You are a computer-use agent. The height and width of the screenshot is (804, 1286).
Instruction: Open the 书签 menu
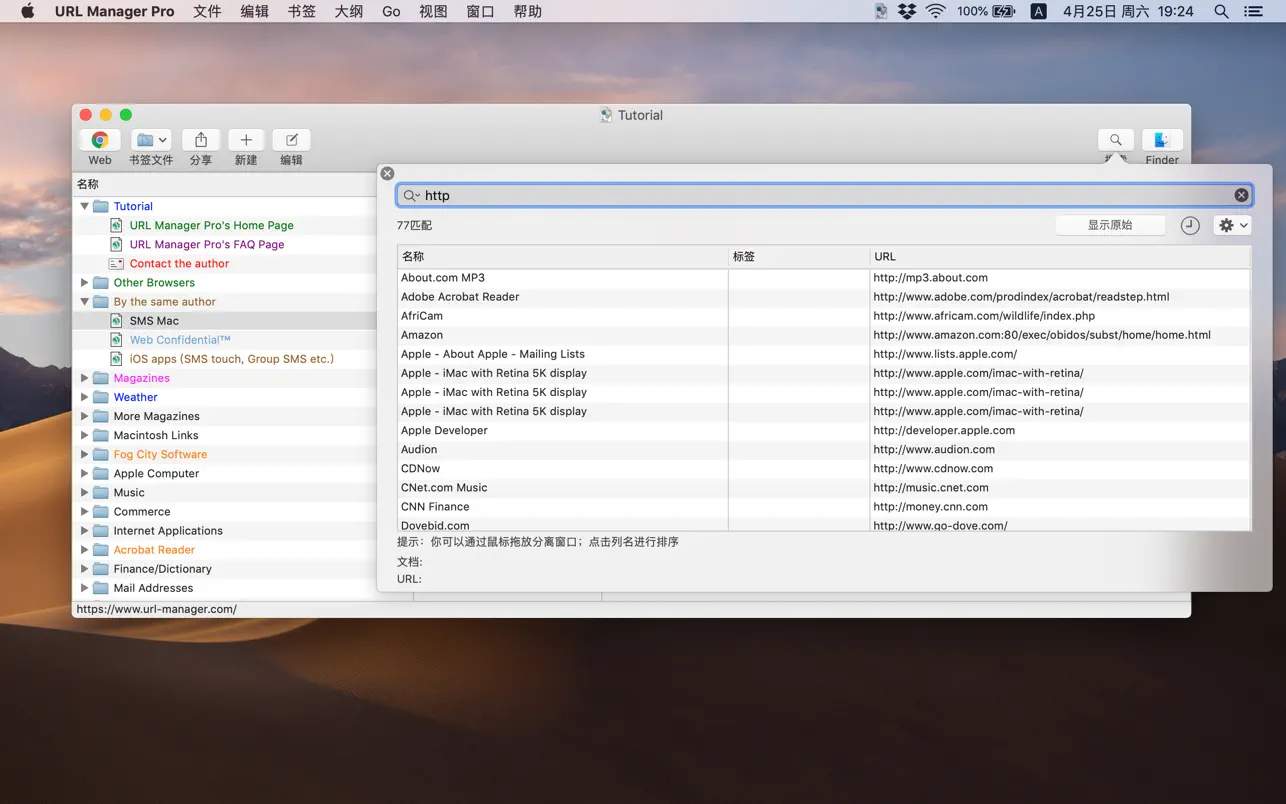301,11
